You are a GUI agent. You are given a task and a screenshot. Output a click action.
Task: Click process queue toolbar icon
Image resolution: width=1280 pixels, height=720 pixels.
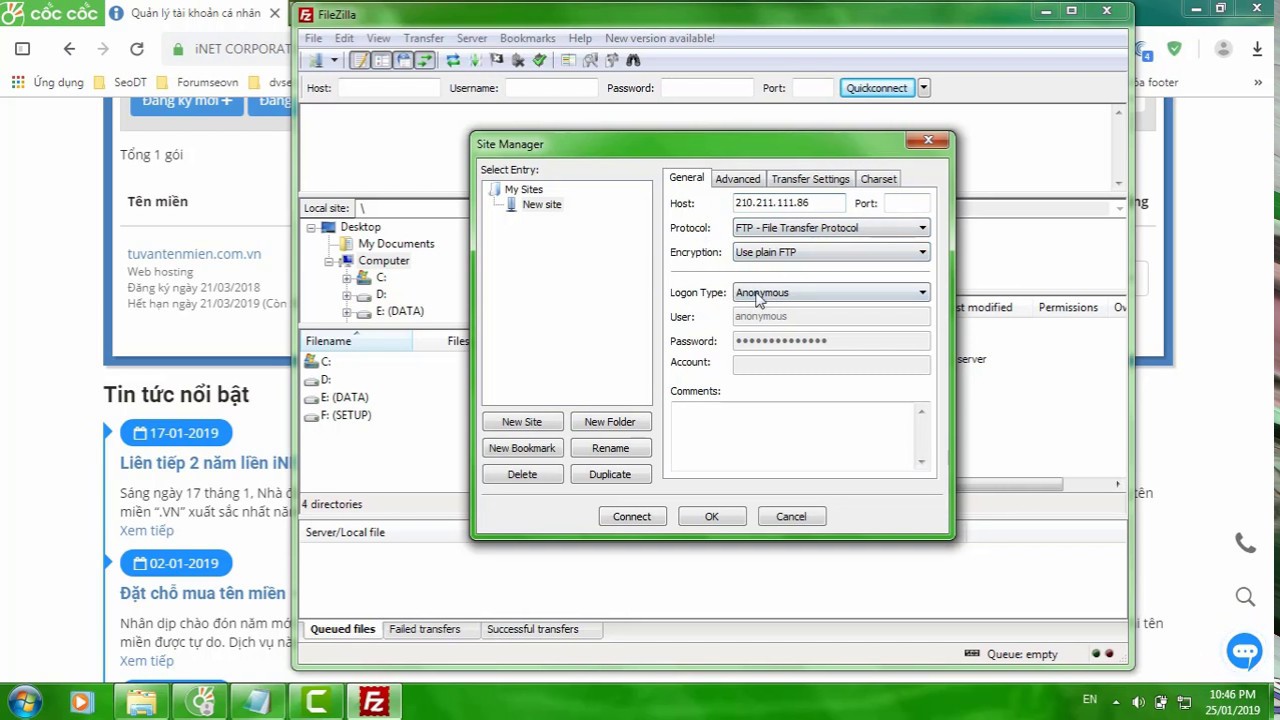click(x=475, y=61)
